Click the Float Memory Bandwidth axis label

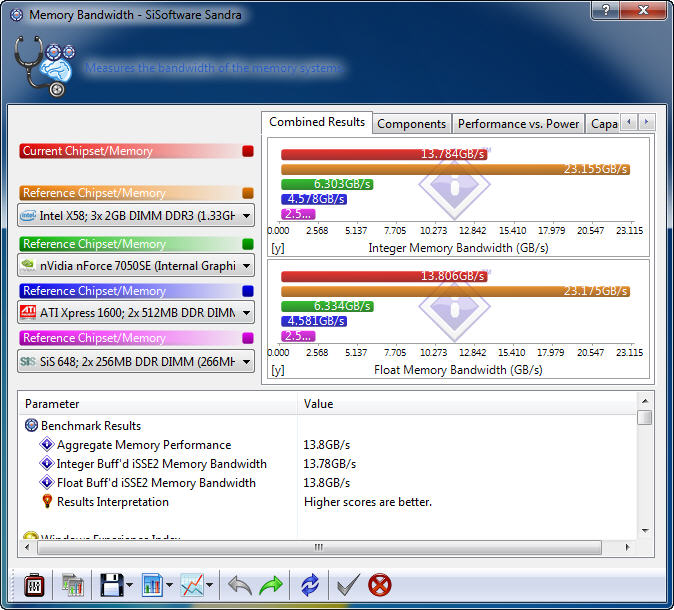tap(458, 370)
